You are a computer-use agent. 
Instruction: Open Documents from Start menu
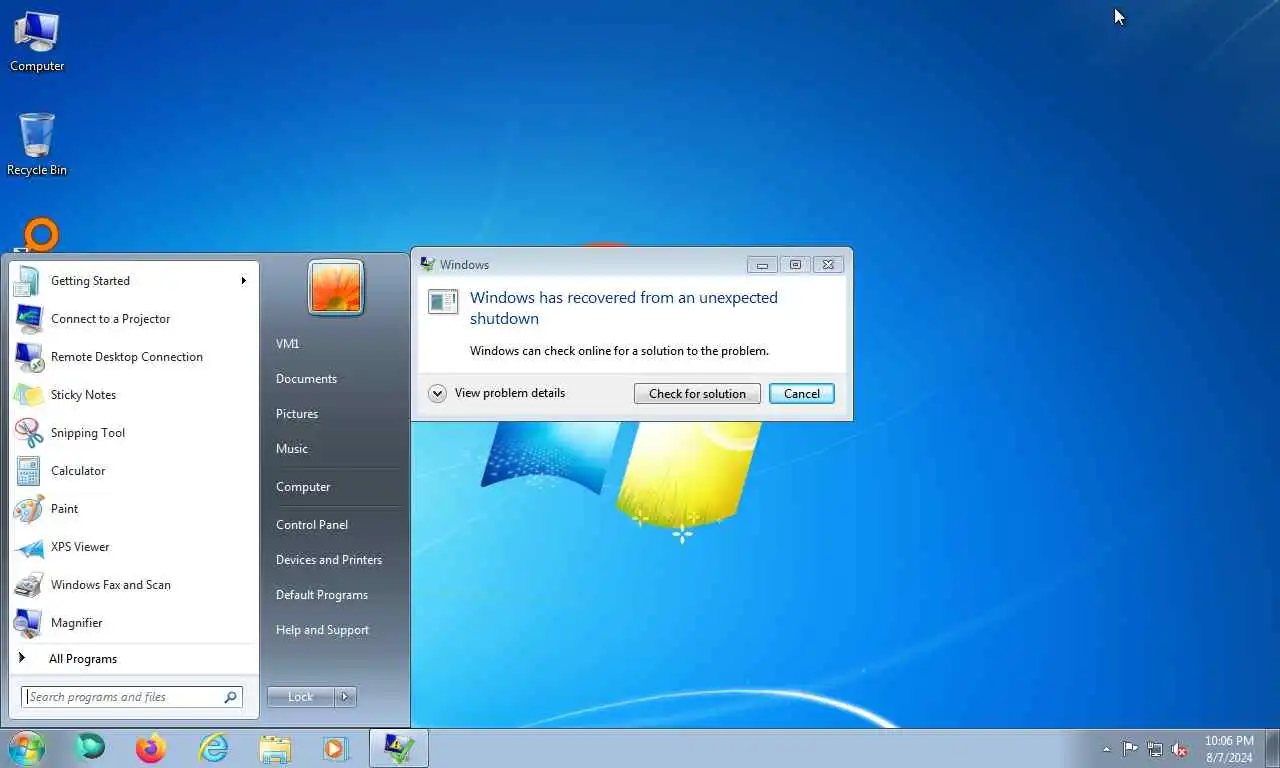[x=306, y=379]
